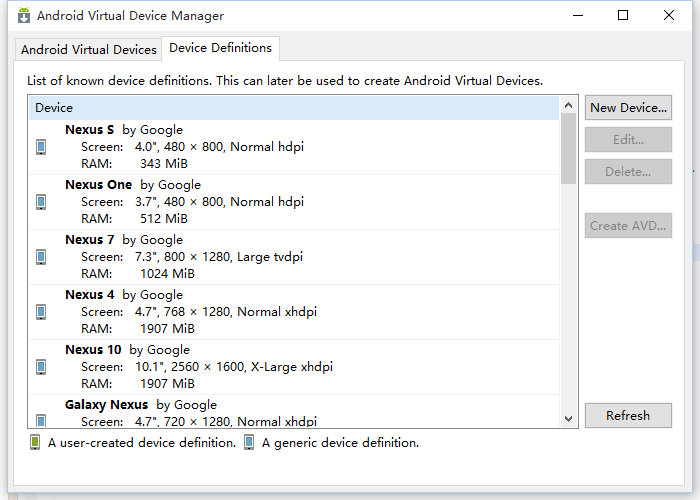Click the device list scrollbar thumb
The height and width of the screenshot is (500, 700).
pos(568,148)
